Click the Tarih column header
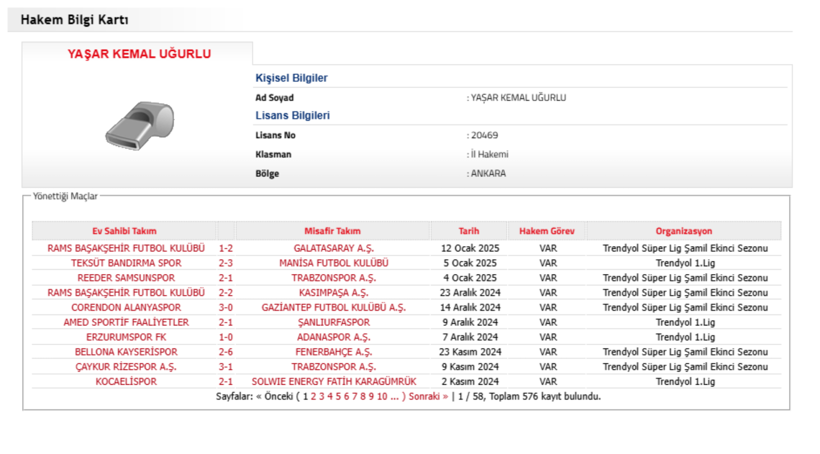This screenshot has height=454, width=820. click(x=469, y=231)
